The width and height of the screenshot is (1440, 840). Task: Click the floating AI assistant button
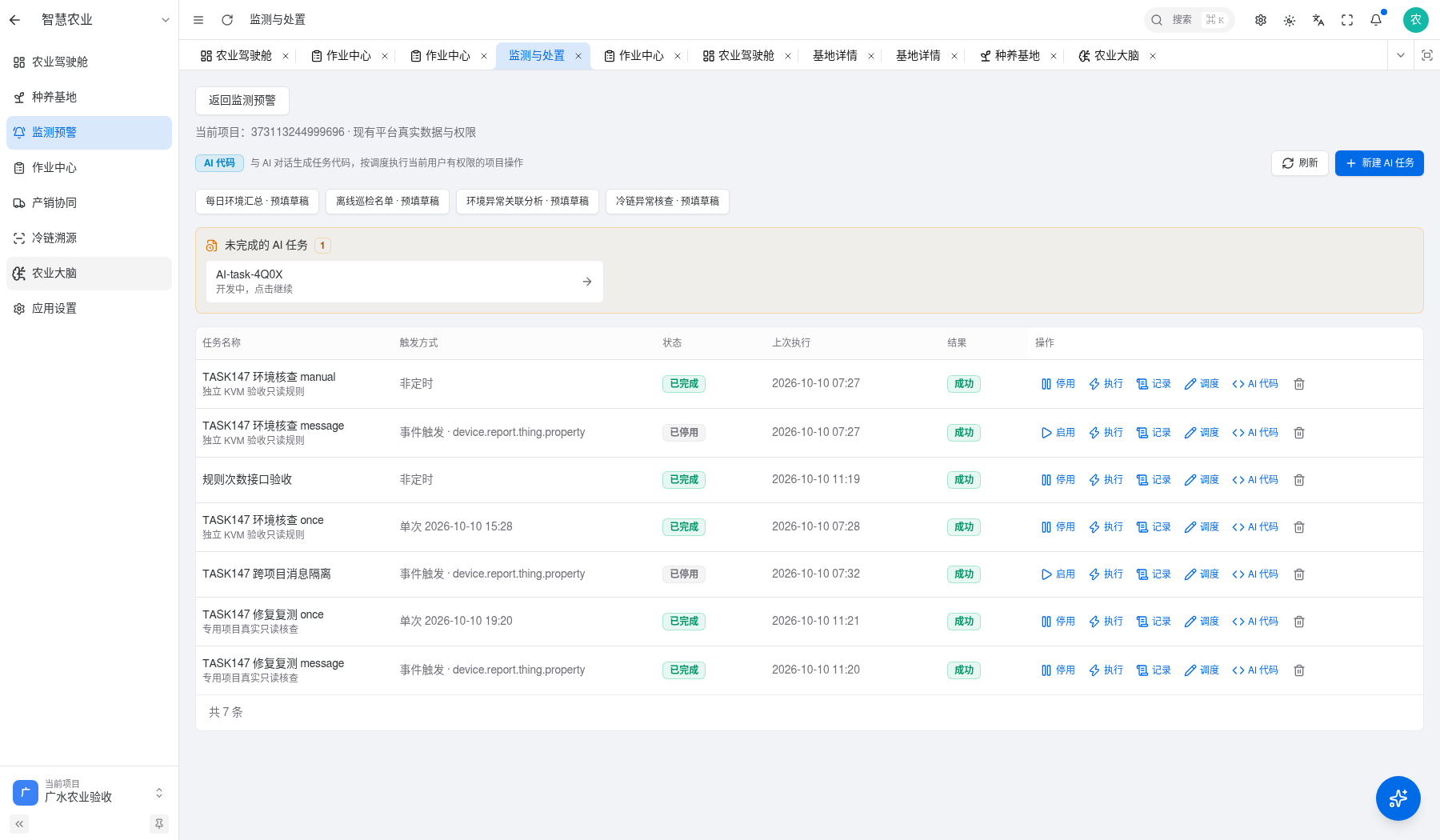[1398, 798]
